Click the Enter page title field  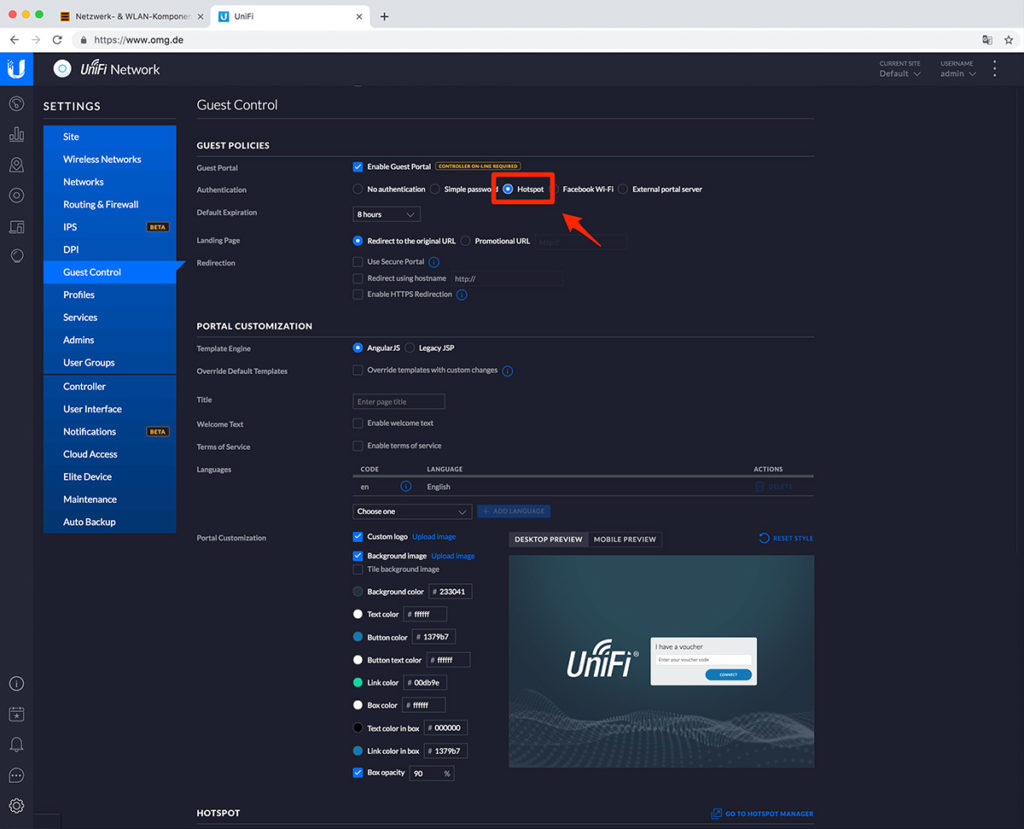[x=399, y=402]
